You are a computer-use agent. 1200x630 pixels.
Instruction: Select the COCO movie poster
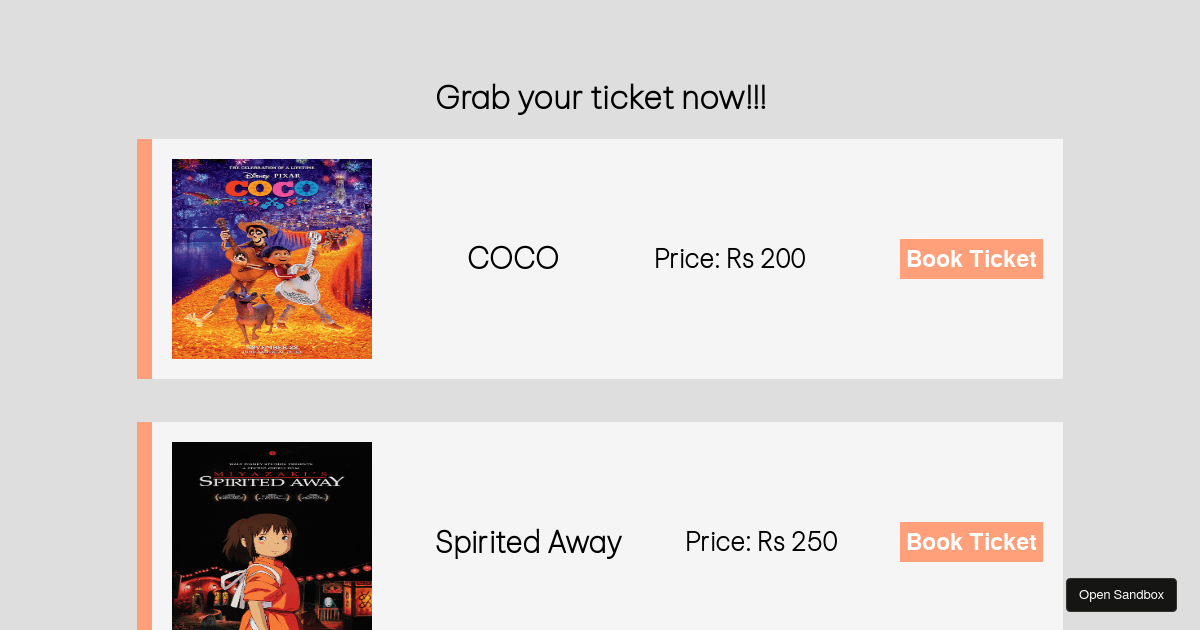[272, 259]
